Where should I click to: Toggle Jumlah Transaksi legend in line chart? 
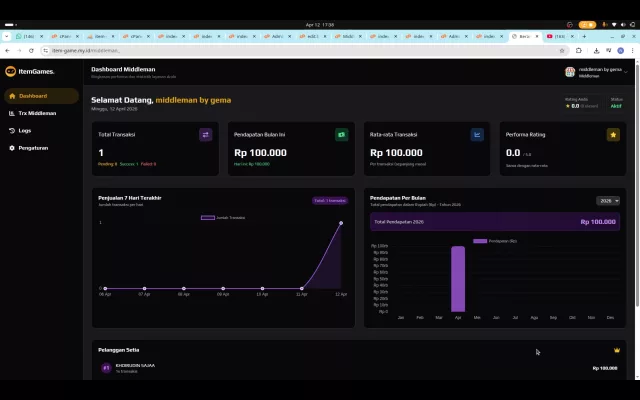[x=223, y=218]
